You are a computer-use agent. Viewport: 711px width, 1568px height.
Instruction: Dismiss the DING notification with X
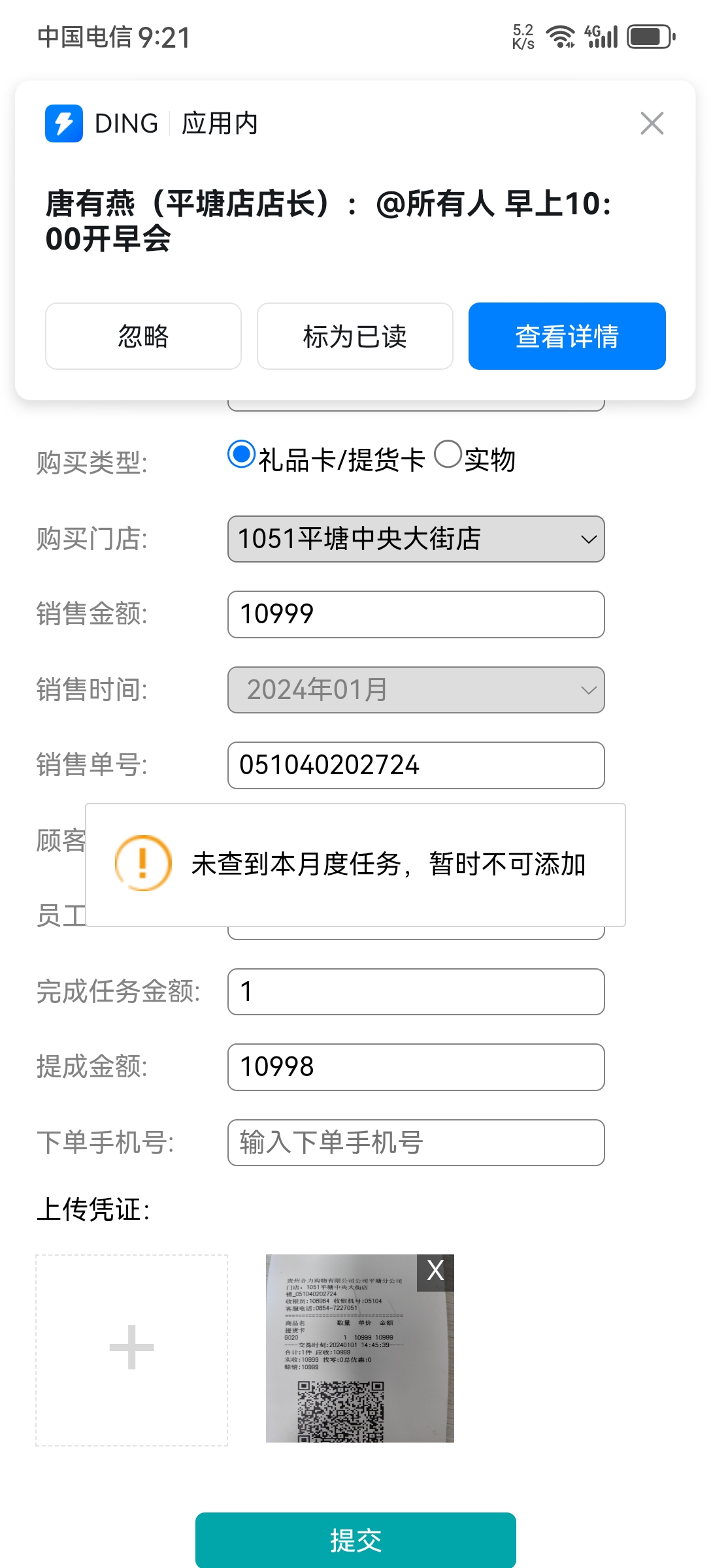point(652,123)
